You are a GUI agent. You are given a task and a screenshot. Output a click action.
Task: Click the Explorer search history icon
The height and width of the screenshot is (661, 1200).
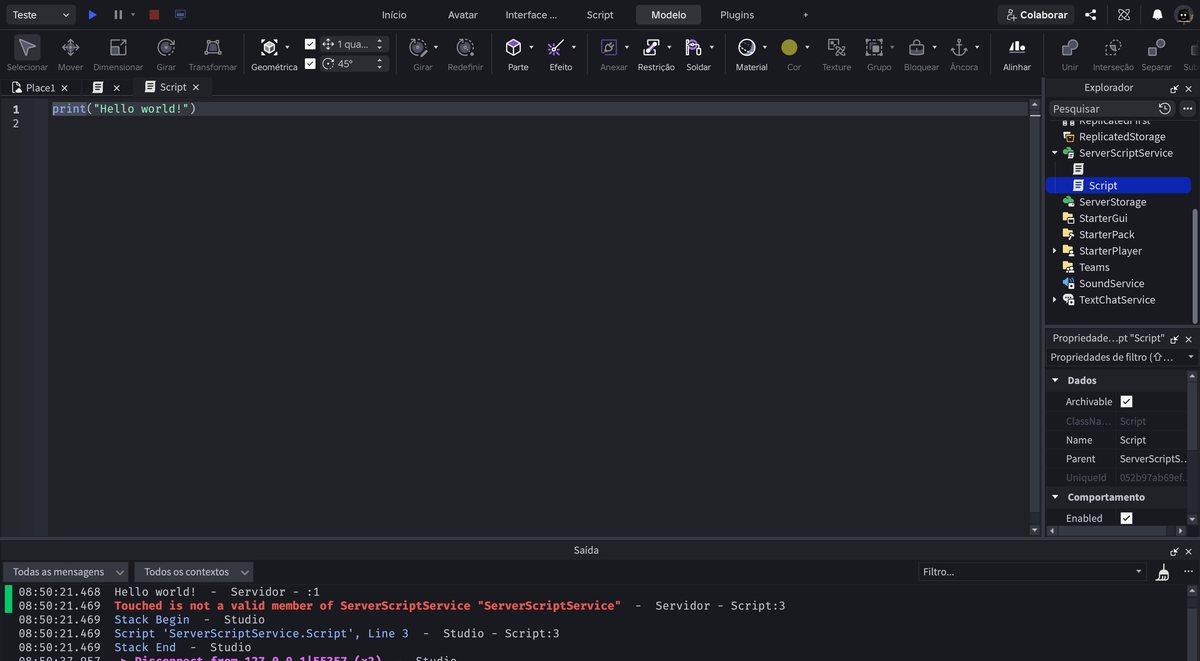pyautogui.click(x=1165, y=108)
